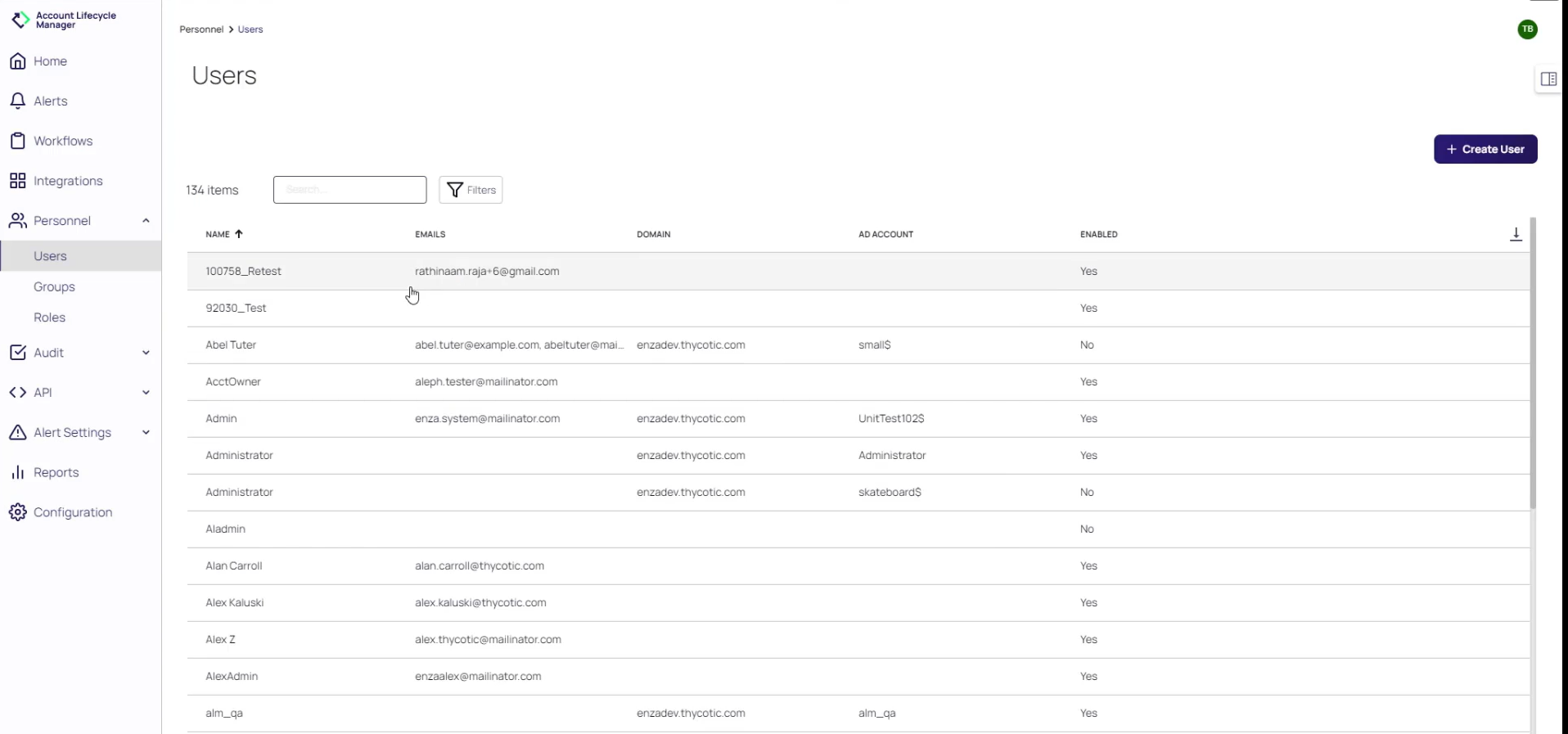
Task: Select Groups in the sidebar
Action: point(54,287)
